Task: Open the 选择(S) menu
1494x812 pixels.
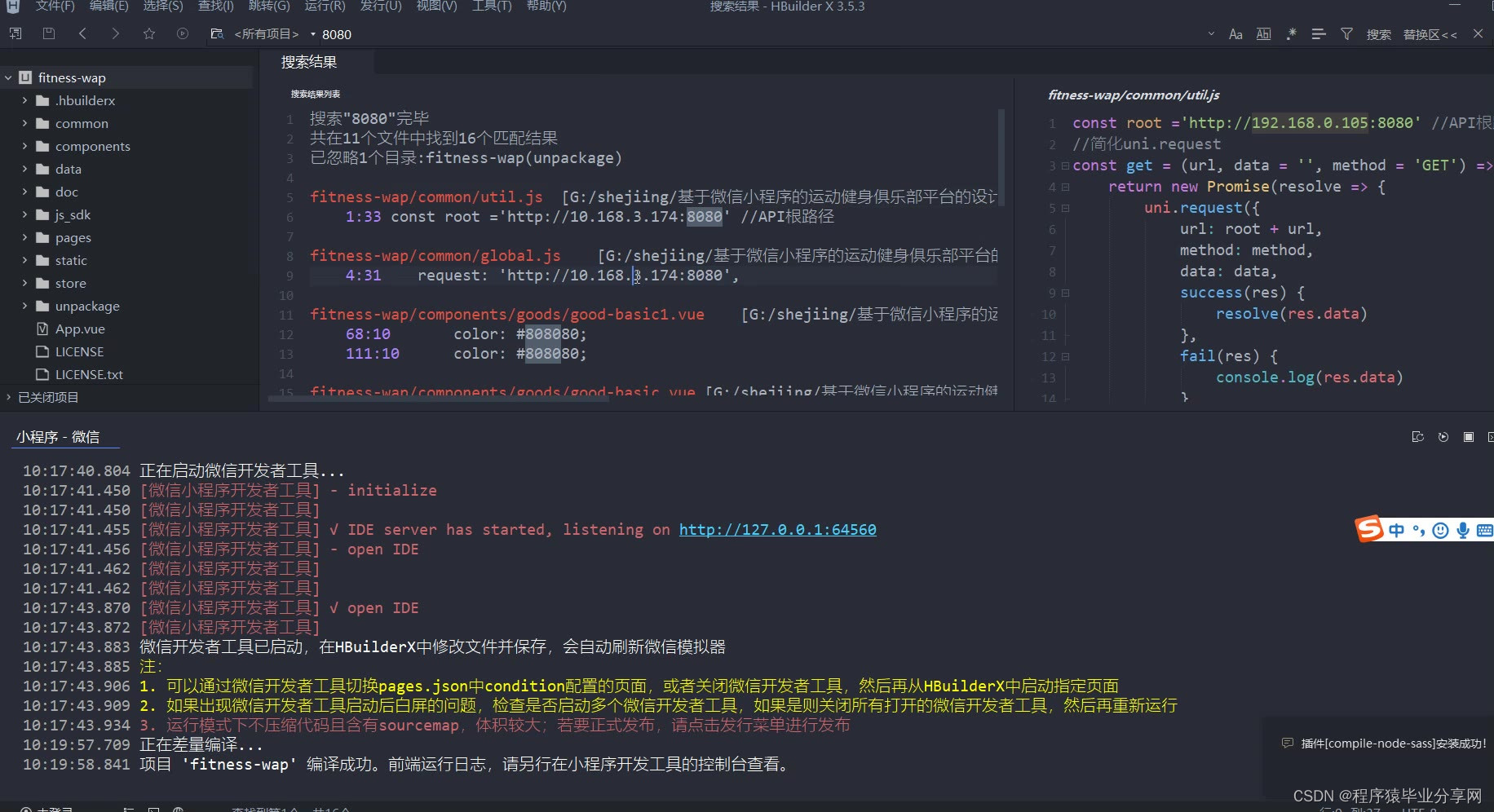Action: pos(162,6)
